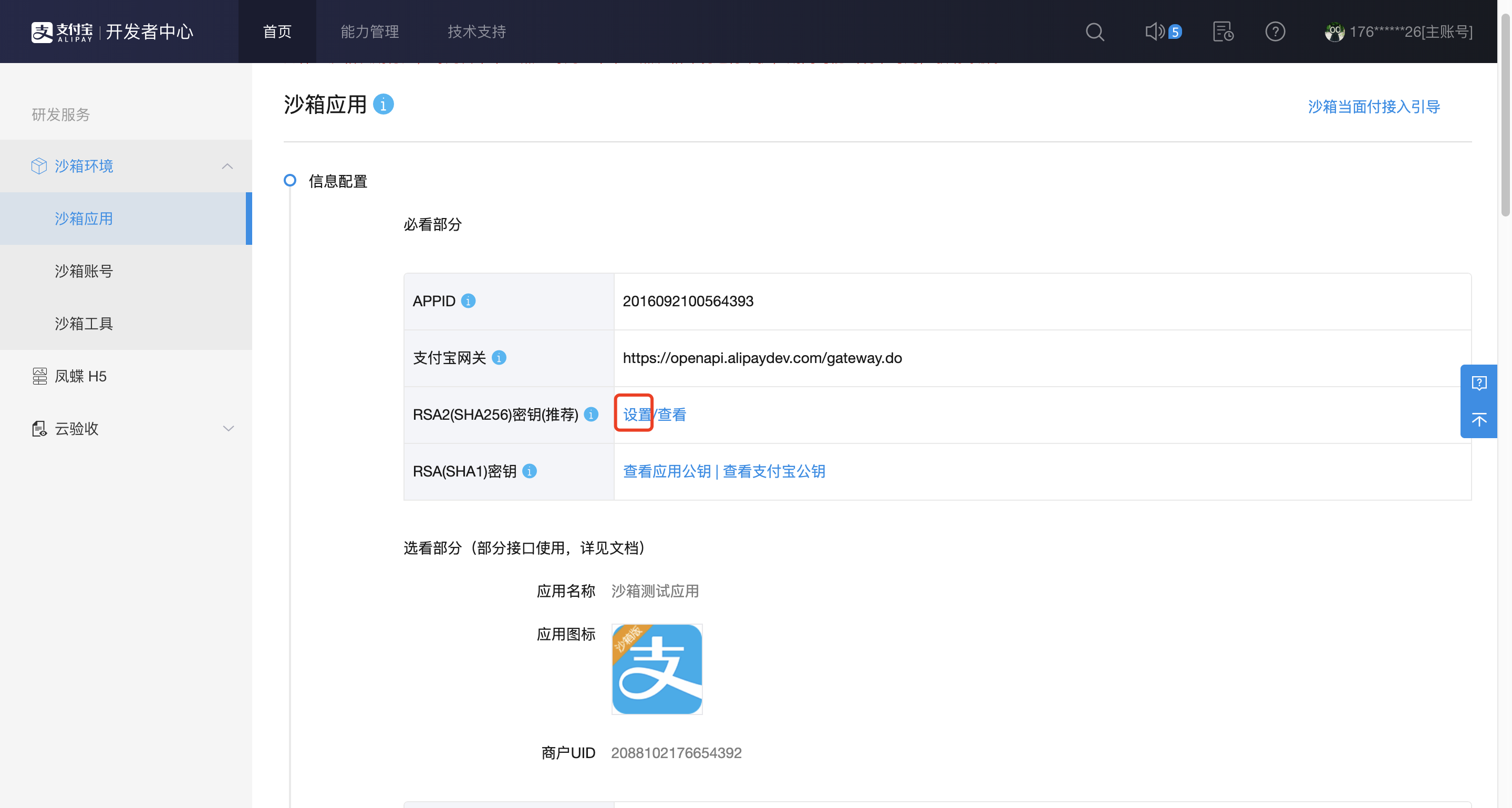This screenshot has height=808, width=1512.
Task: Select 沙箱工具 in sidebar
Action: [126, 323]
